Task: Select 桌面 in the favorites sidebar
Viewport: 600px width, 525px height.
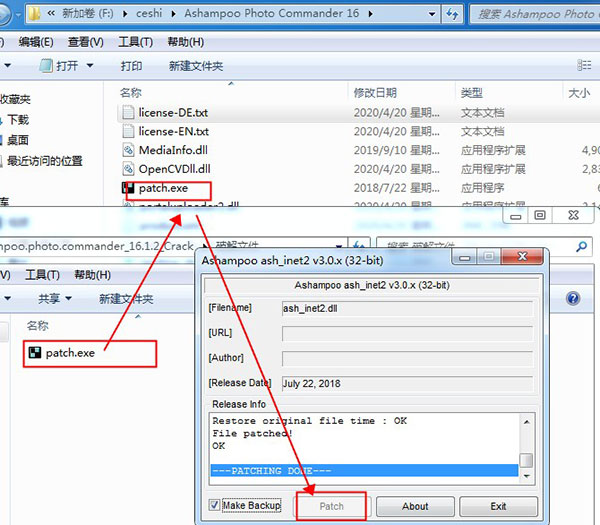Action: coord(18,140)
